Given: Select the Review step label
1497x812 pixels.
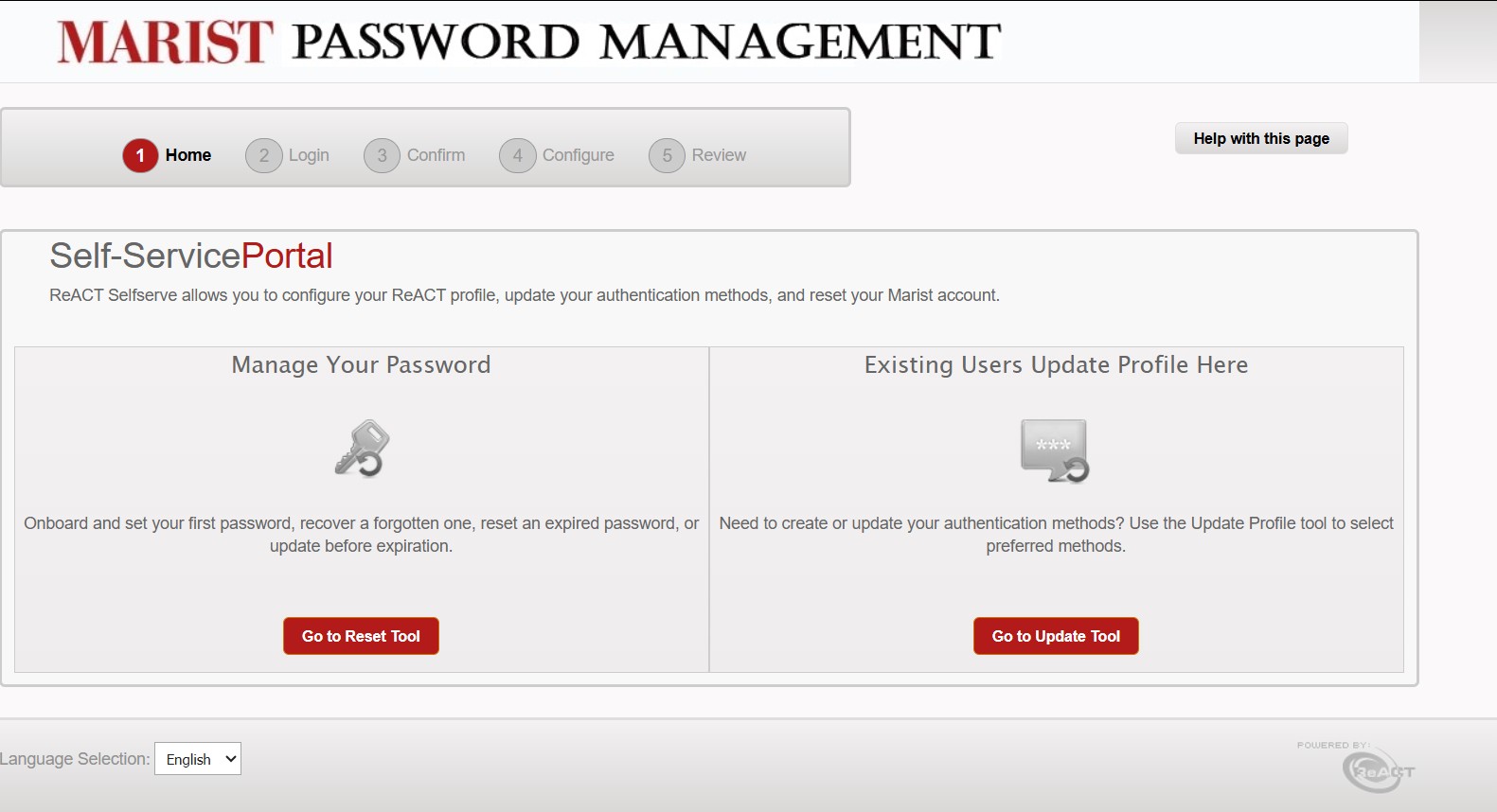Looking at the screenshot, I should (x=719, y=155).
